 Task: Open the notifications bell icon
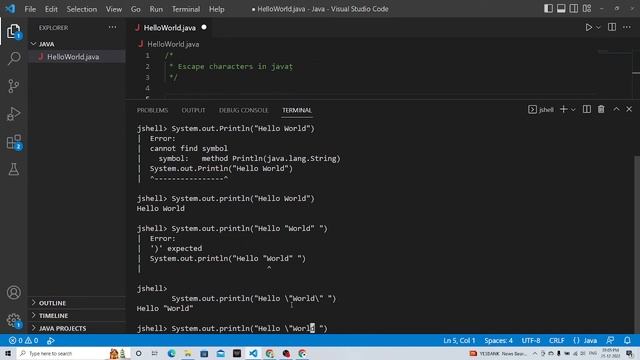pos(627,340)
